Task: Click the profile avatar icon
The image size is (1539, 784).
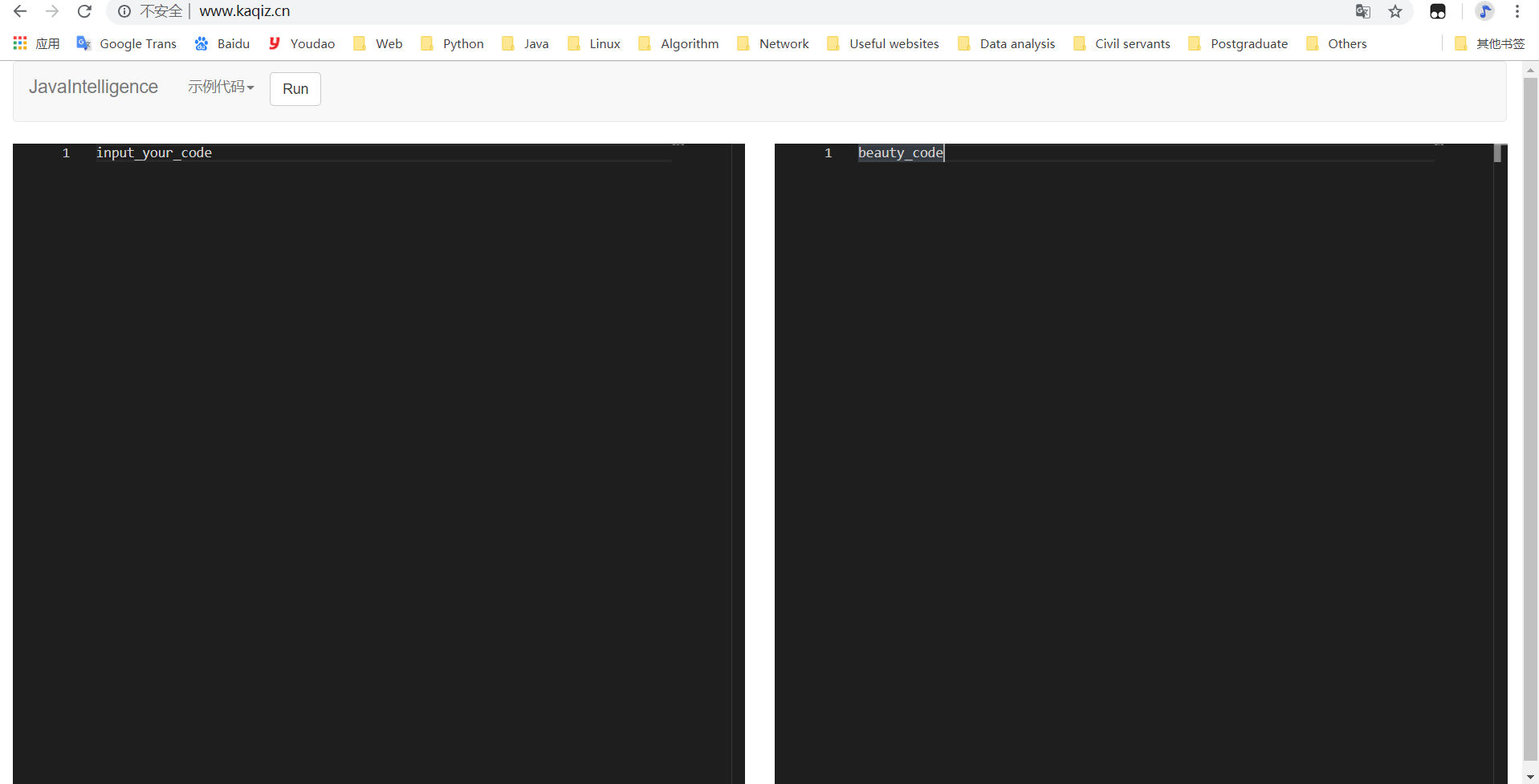Action: click(1485, 11)
